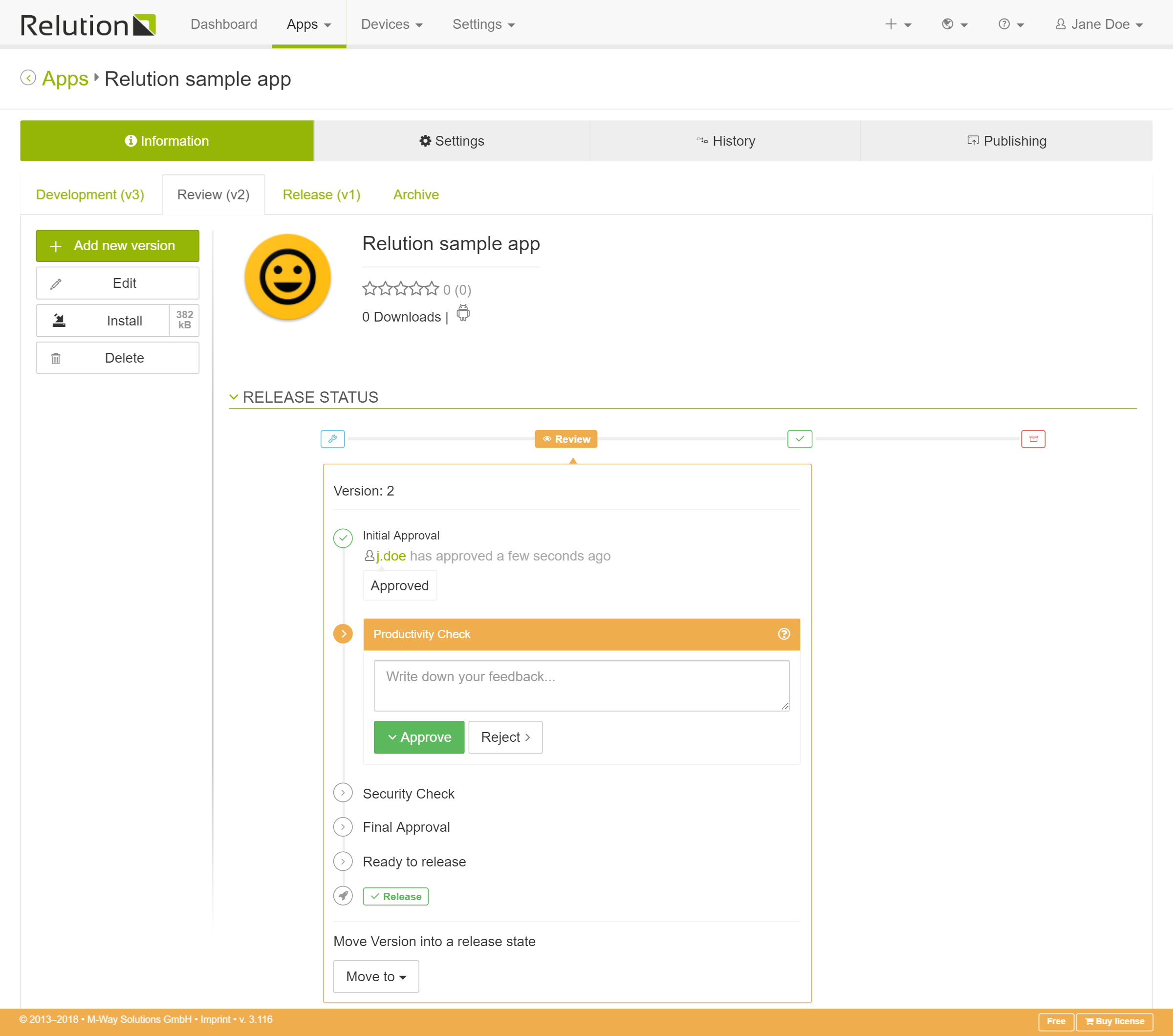Click the Imprint link in footer
Viewport: 1173px width, 1036px height.
(x=215, y=1019)
